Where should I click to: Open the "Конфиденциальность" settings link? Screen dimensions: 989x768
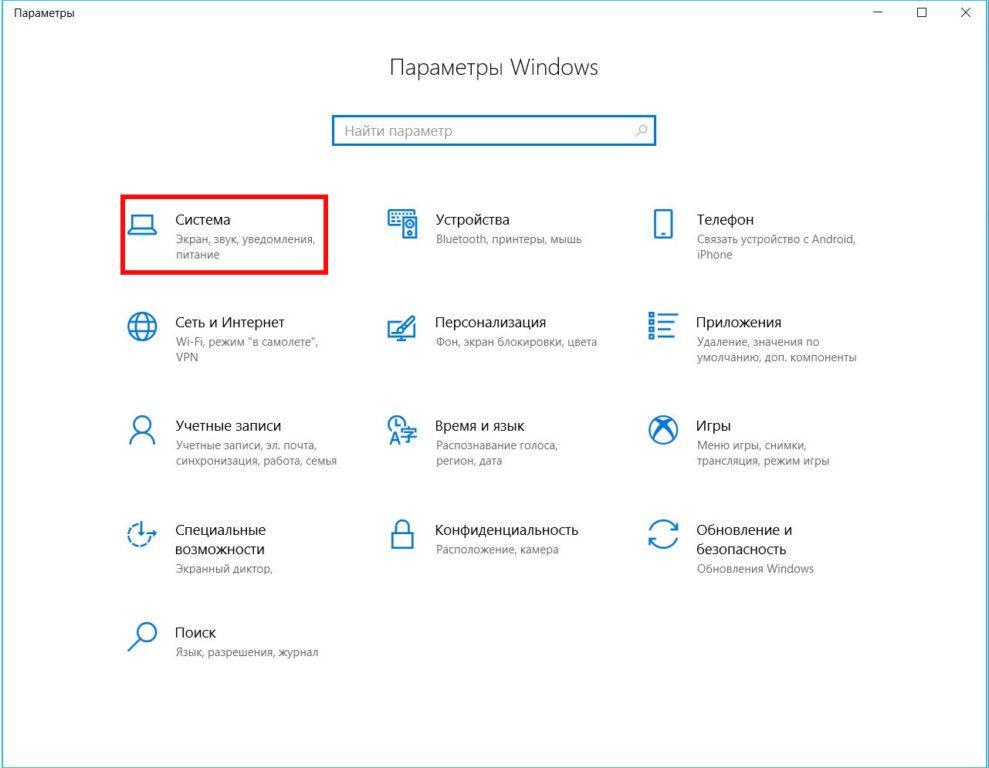[506, 530]
